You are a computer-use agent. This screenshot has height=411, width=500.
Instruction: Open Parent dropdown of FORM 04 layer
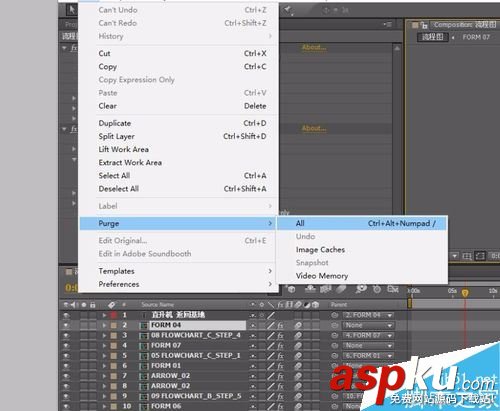[x=368, y=325]
